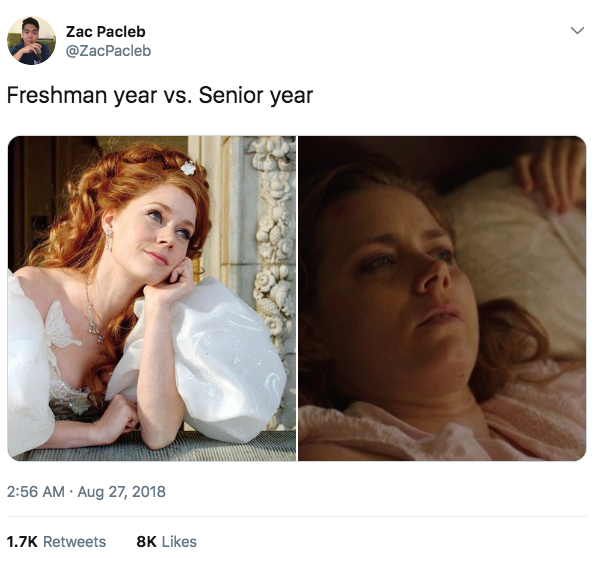Click Zac Pacleb's profile avatar

(x=31, y=41)
